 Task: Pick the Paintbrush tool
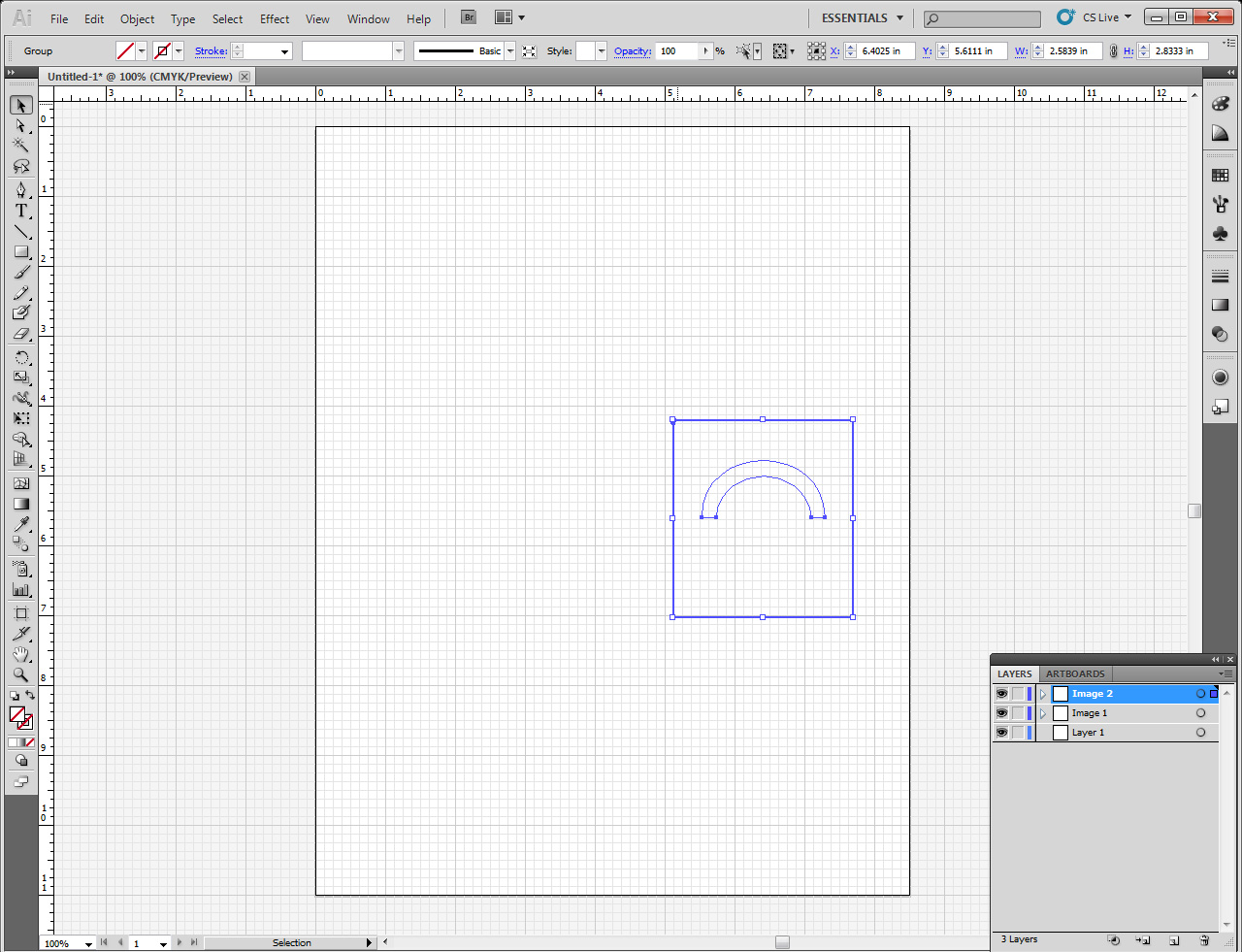[x=21, y=272]
